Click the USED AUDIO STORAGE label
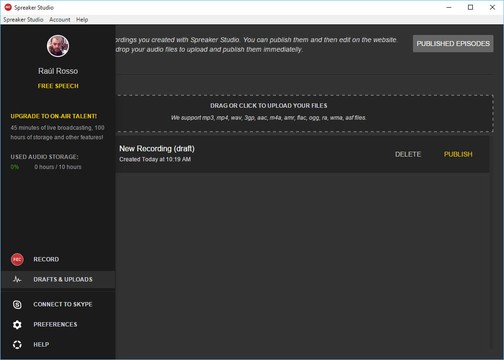This screenshot has height=360, width=504. tap(44, 157)
